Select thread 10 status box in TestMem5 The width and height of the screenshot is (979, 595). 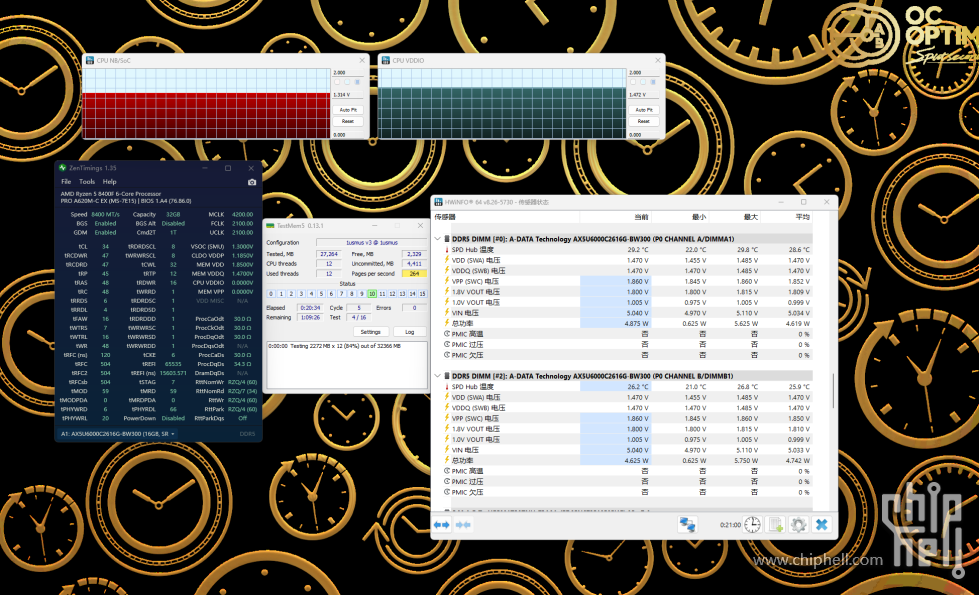pos(371,293)
